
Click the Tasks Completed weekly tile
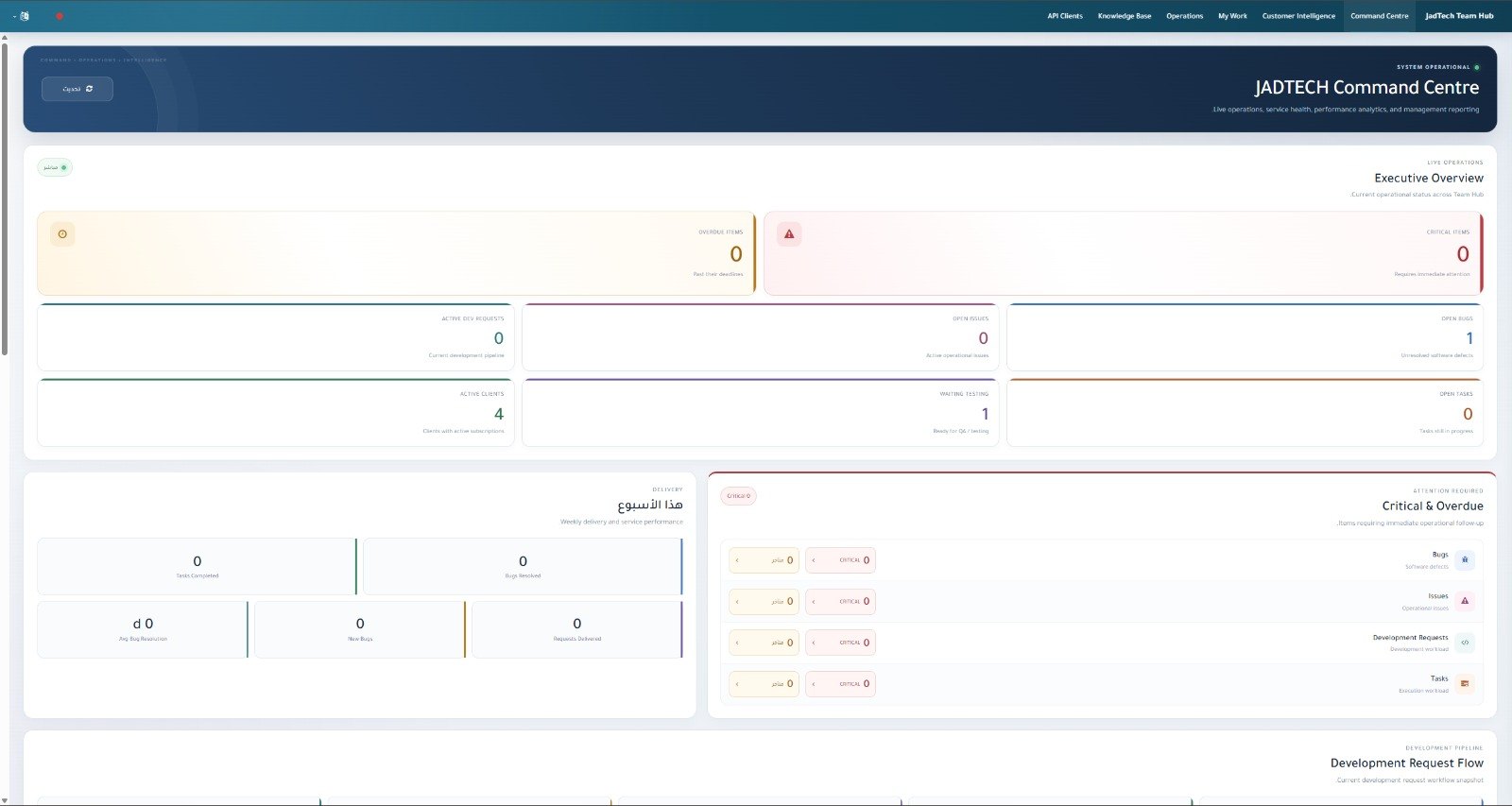(x=197, y=567)
